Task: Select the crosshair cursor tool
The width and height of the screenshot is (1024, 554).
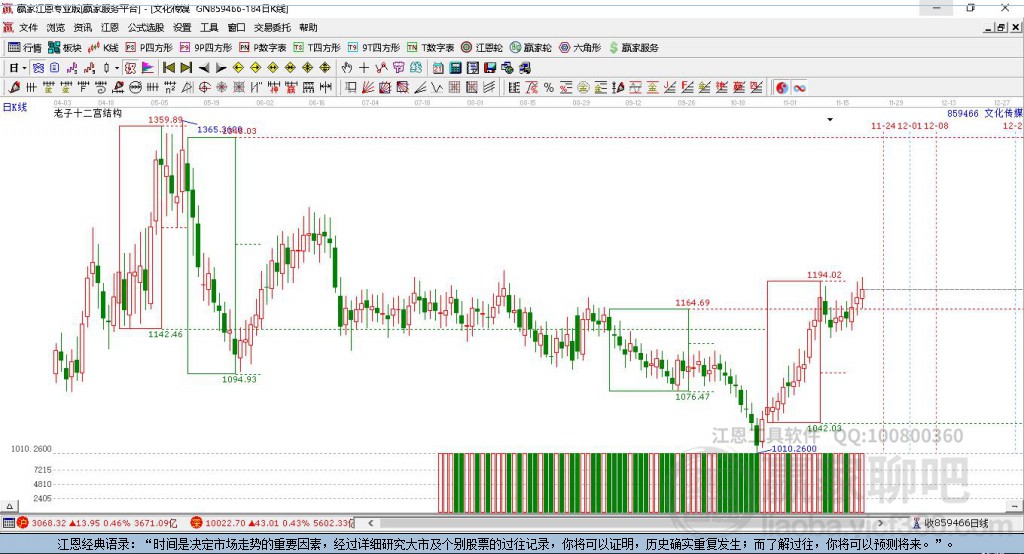Action: click(364, 68)
